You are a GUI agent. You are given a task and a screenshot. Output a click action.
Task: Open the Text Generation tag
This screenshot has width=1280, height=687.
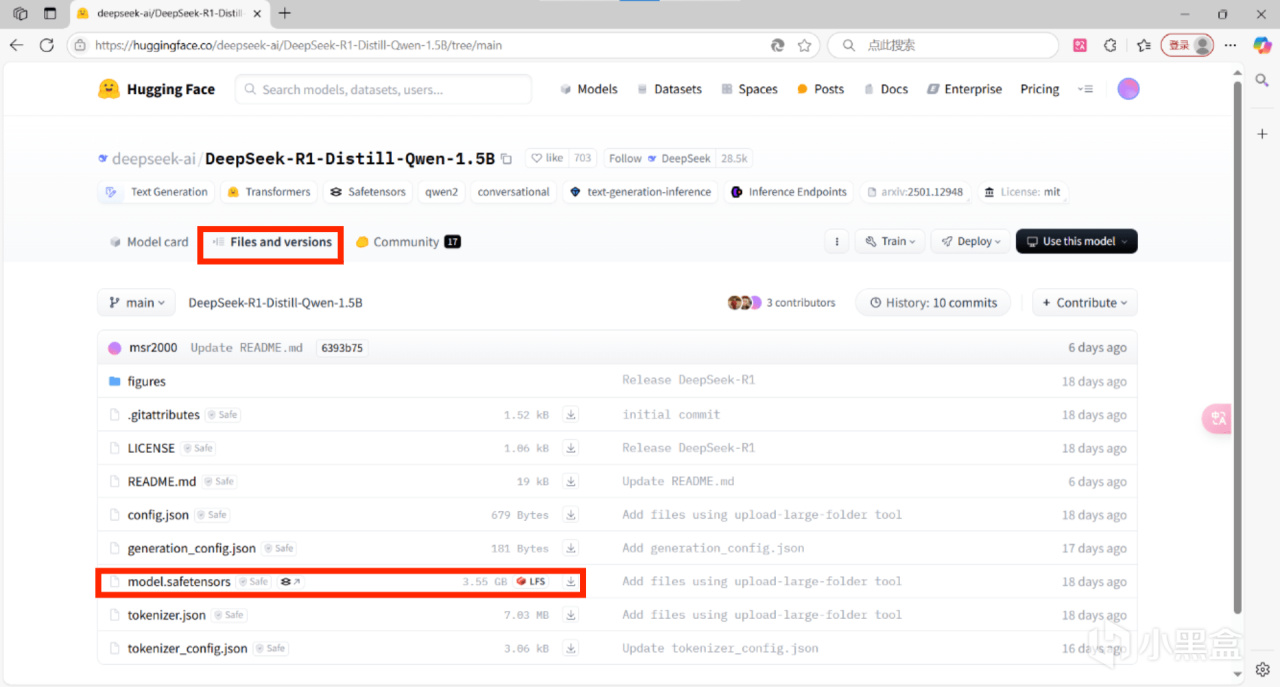click(156, 192)
